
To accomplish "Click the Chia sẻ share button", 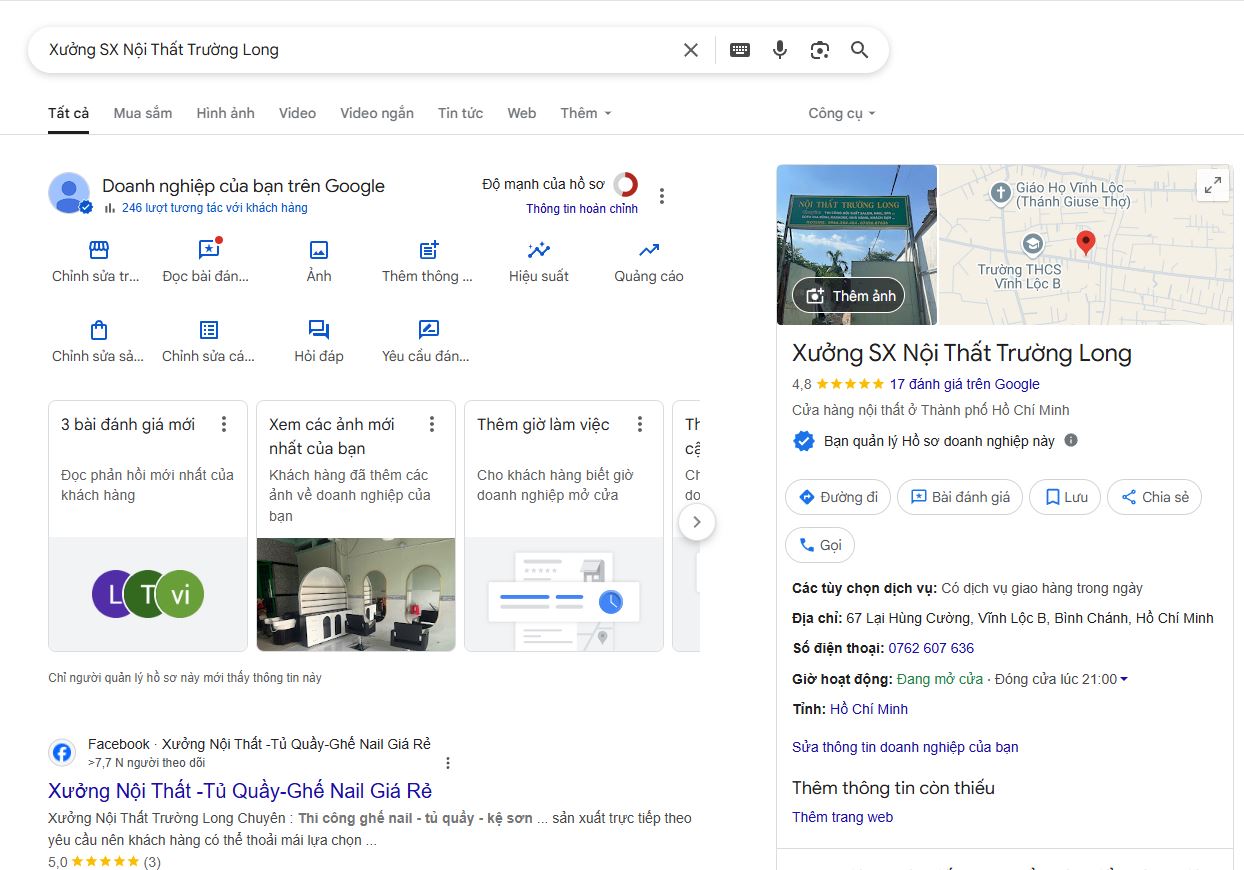I will 1154,497.
